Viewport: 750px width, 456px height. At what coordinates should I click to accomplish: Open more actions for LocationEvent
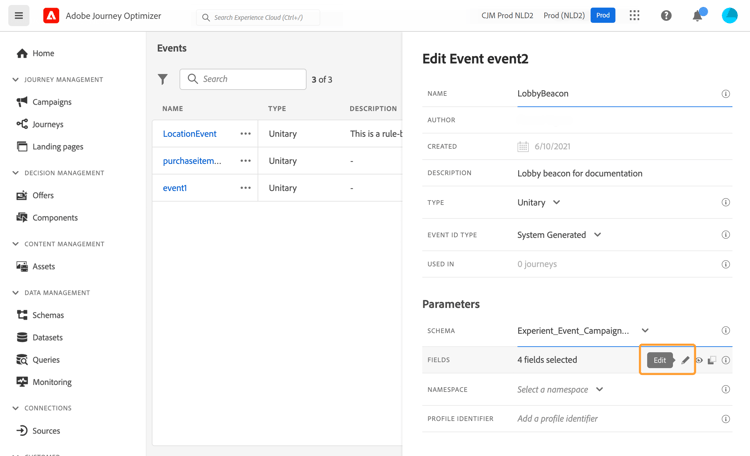[245, 133]
